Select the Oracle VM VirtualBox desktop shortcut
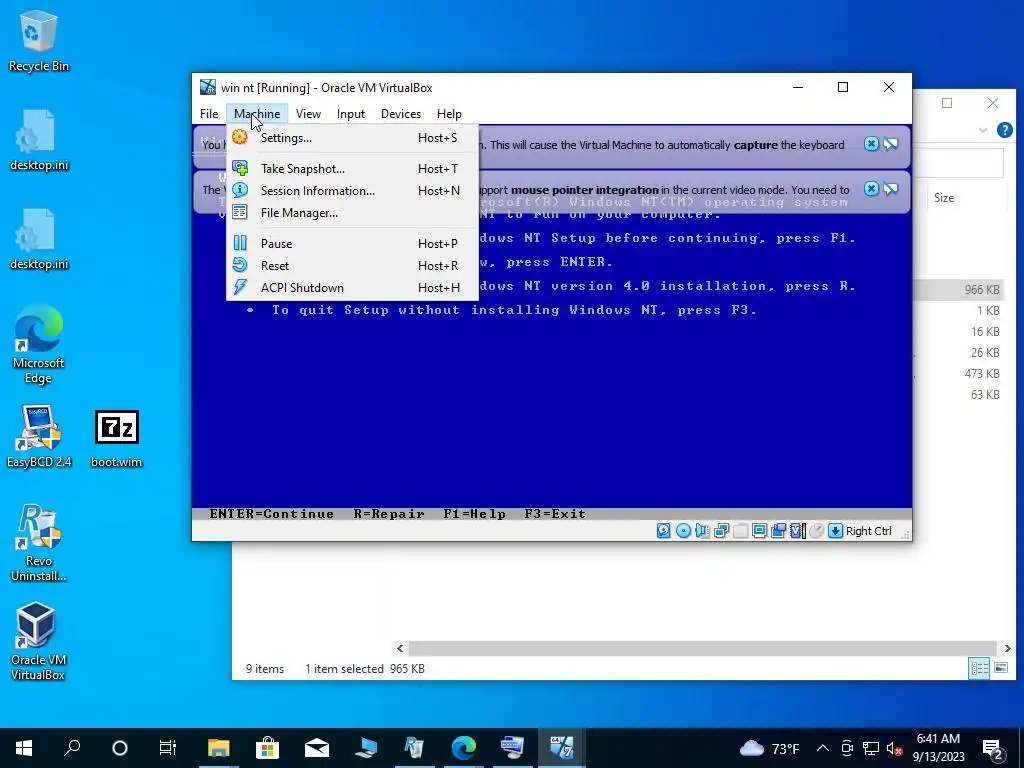 (37, 641)
